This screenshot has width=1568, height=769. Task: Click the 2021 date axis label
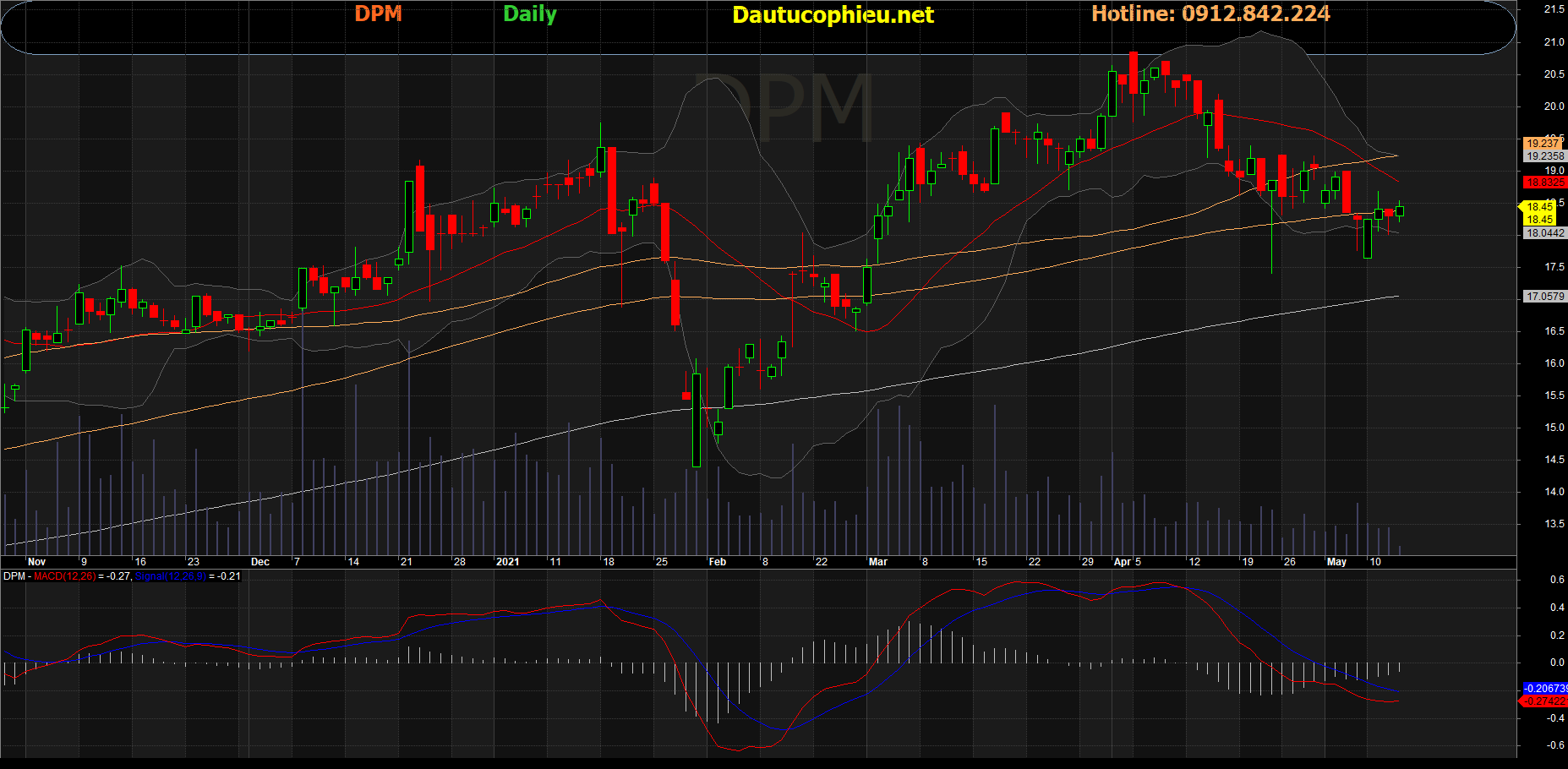click(507, 562)
